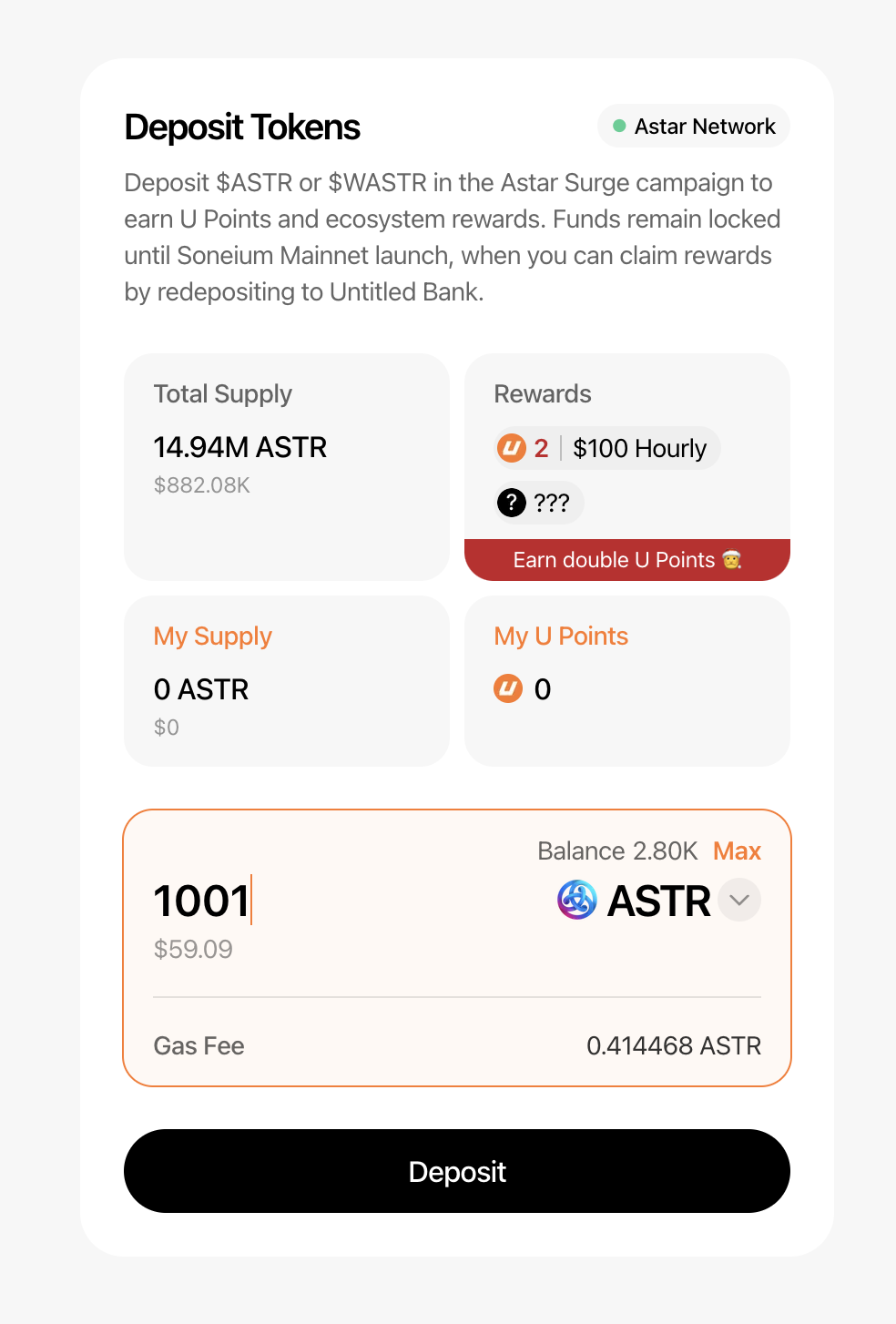
Task: Click the ASTR token logo icon
Action: pos(576,900)
